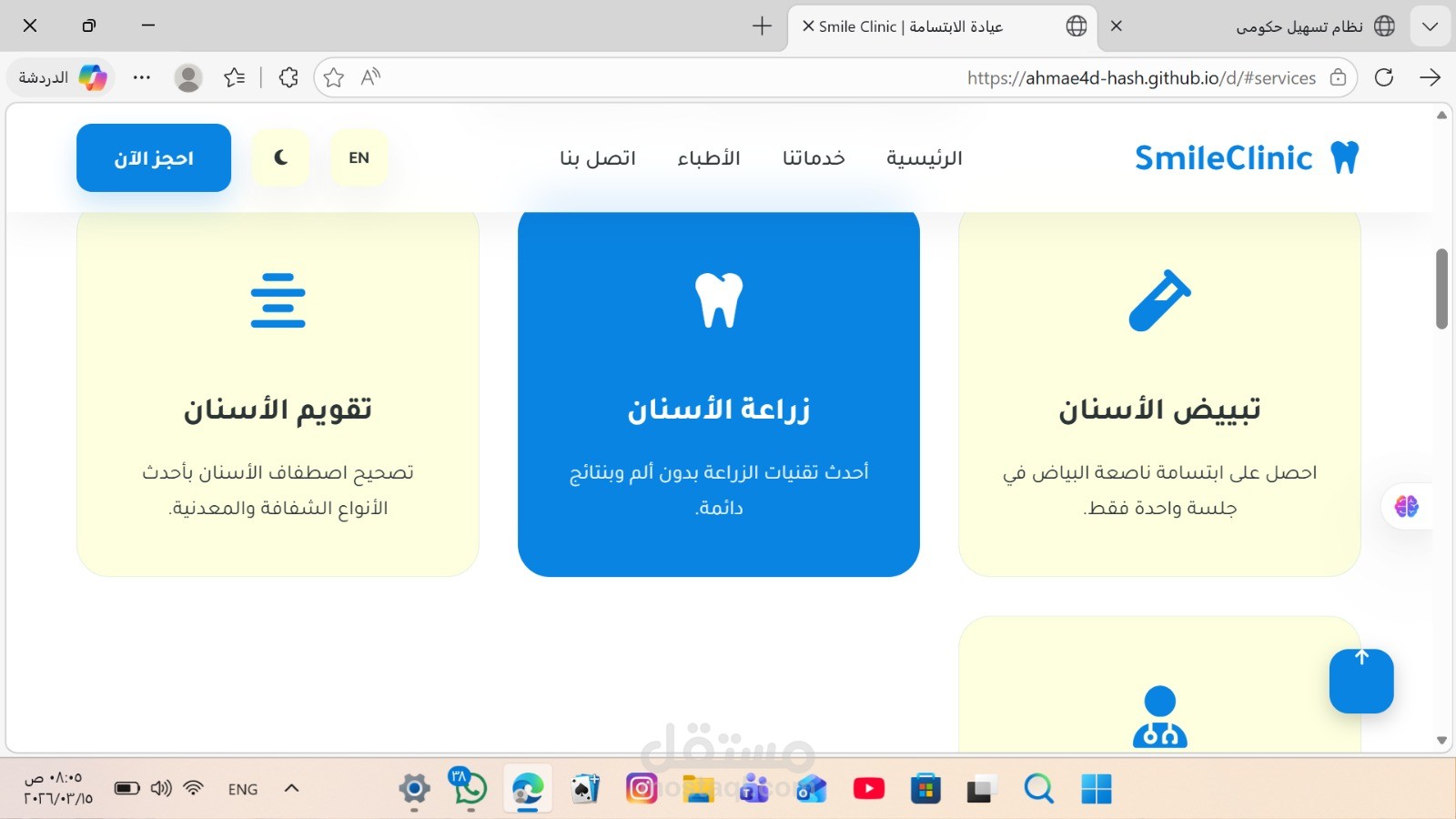Expand the tab actions chevron menu
This screenshot has width=1456, height=819.
point(1431,26)
